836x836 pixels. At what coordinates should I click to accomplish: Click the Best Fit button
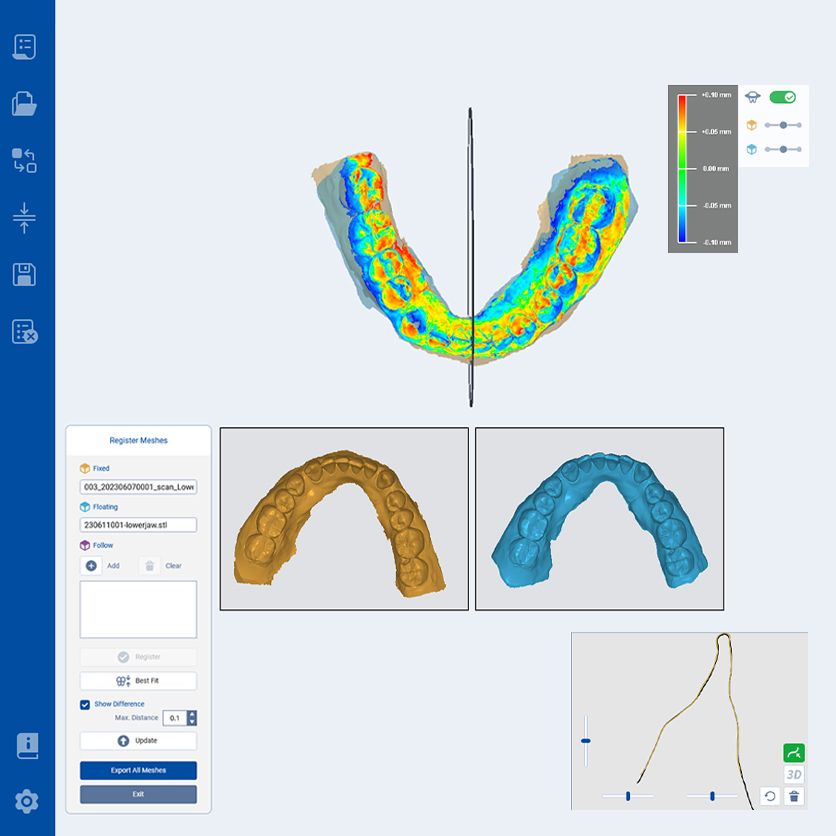(137, 680)
